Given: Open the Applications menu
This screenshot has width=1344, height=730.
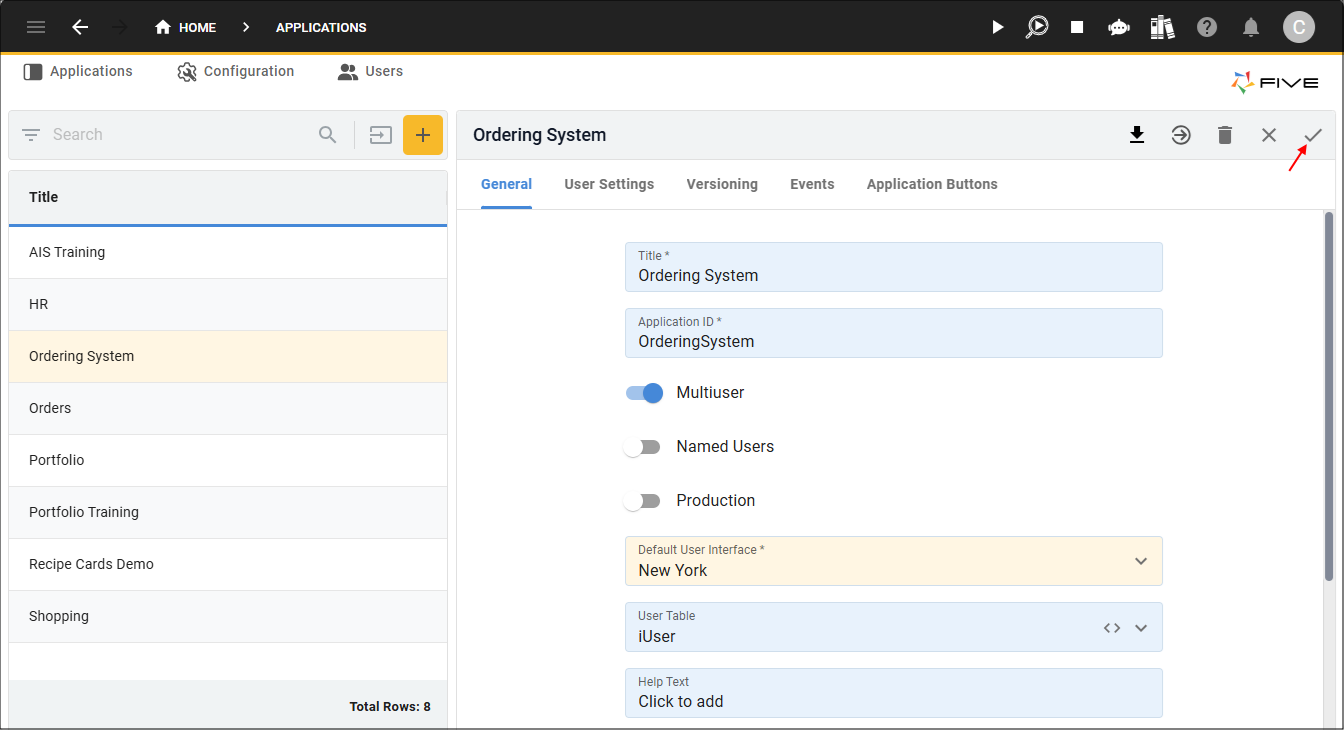Looking at the screenshot, I should click(78, 72).
